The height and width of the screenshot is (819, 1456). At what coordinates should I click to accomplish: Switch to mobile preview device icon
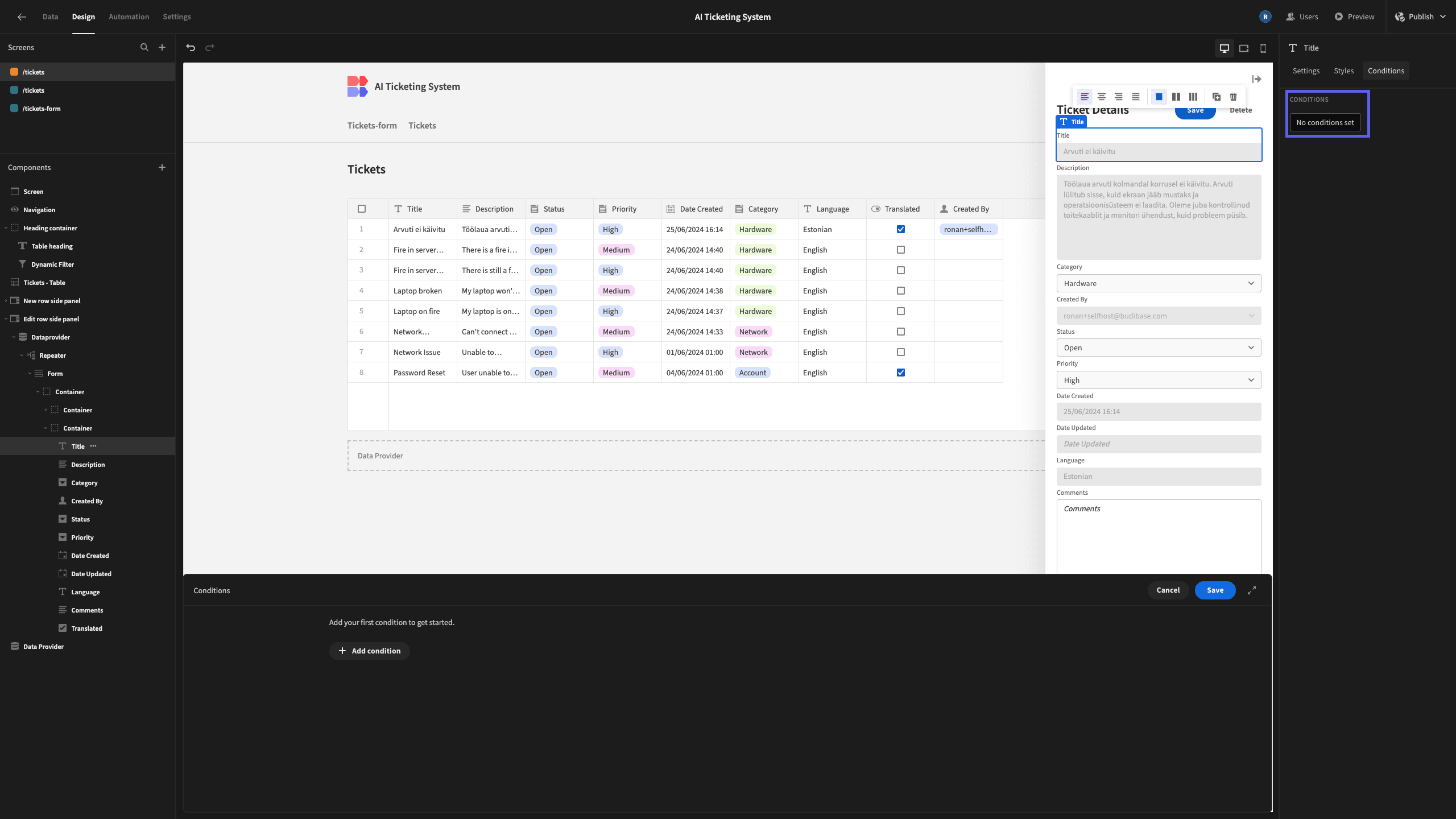[1263, 48]
